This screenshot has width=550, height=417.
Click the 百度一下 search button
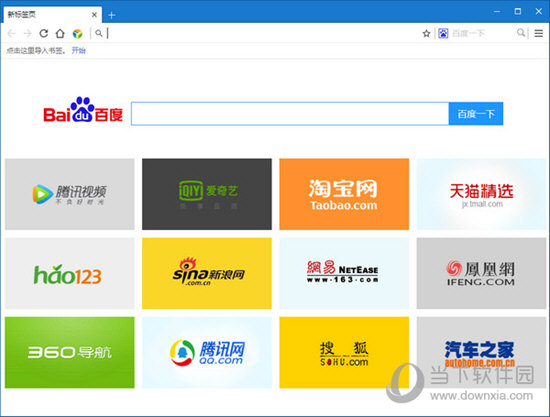coord(476,114)
